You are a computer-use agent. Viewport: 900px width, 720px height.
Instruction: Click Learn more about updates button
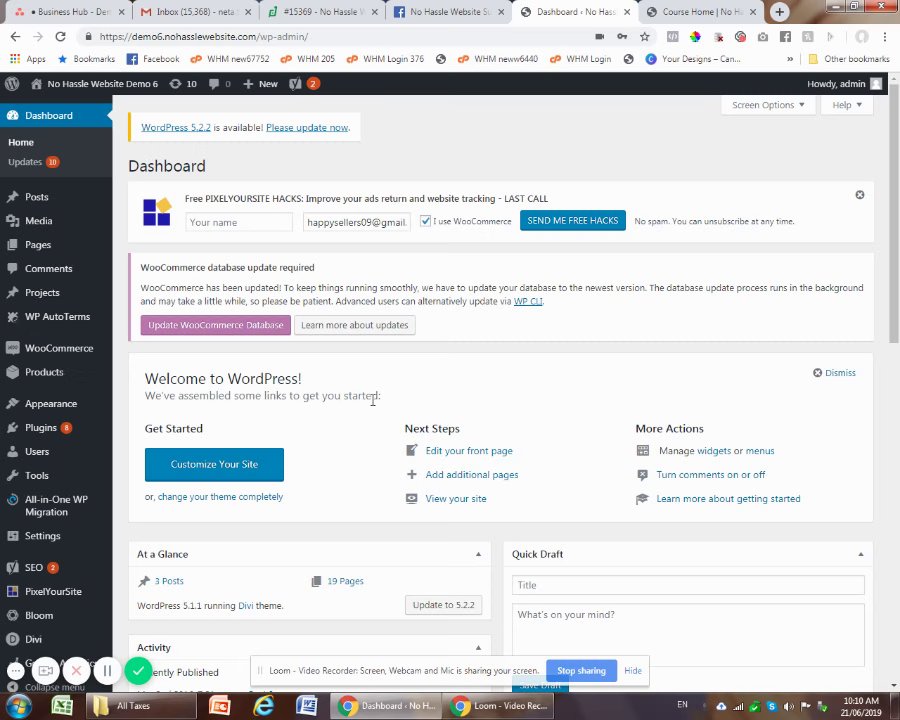tap(355, 325)
